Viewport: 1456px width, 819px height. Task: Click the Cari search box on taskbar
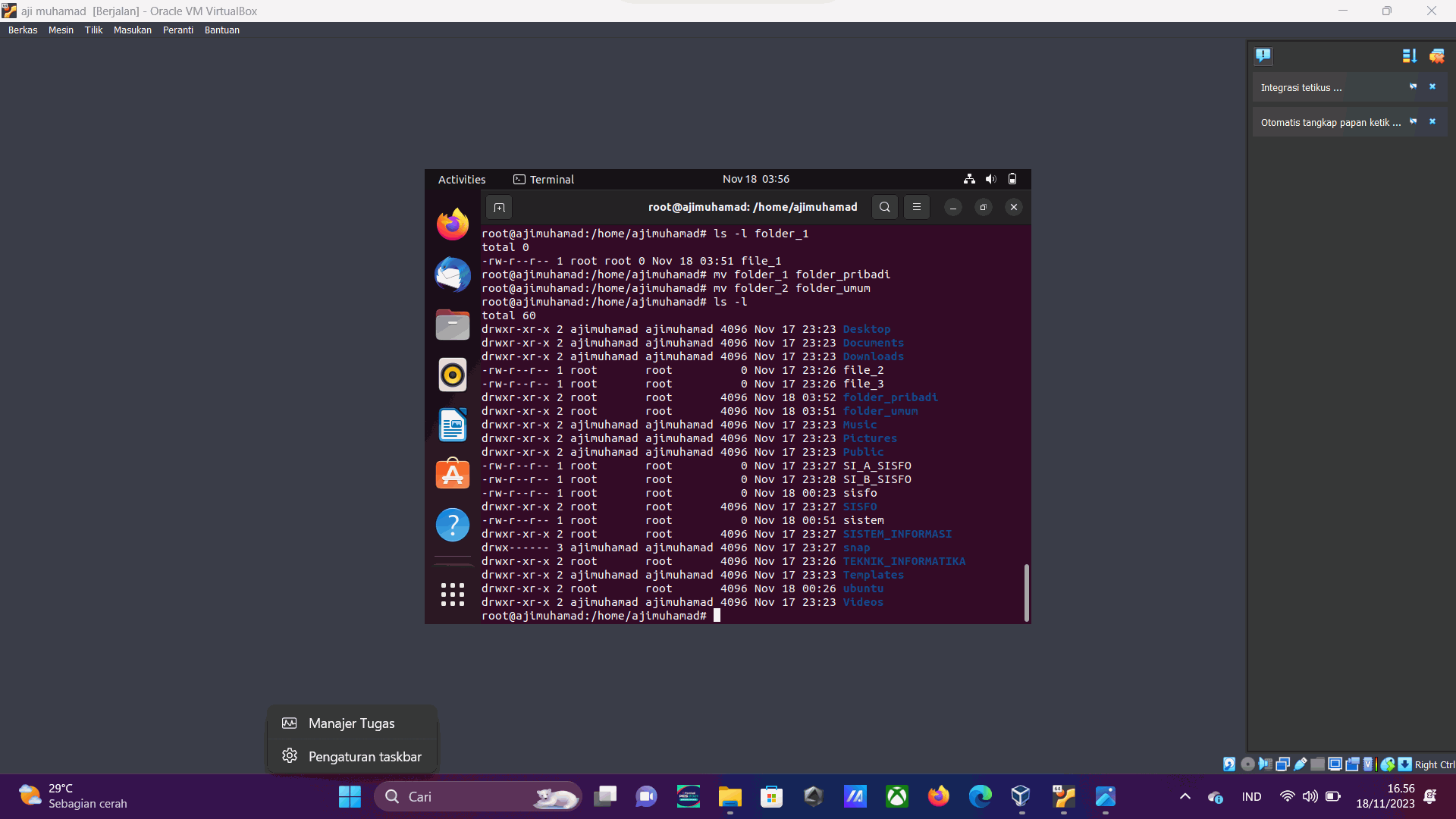tap(479, 796)
